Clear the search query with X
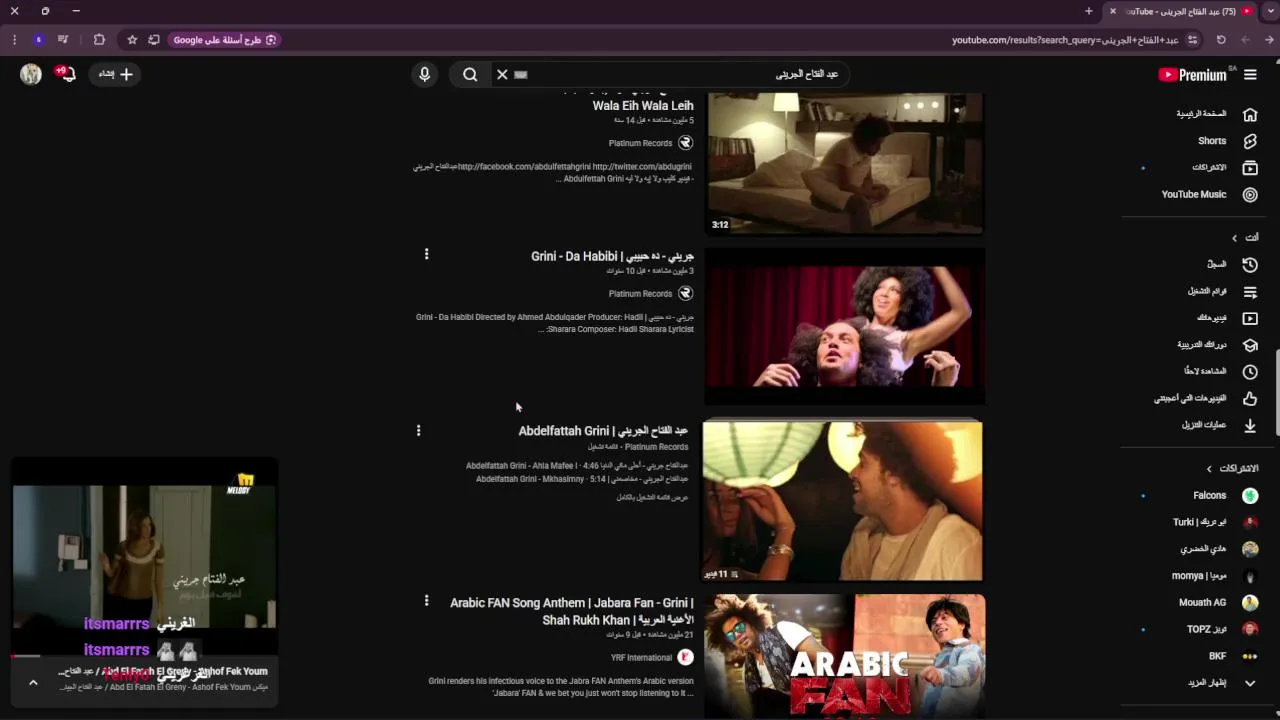 502,74
